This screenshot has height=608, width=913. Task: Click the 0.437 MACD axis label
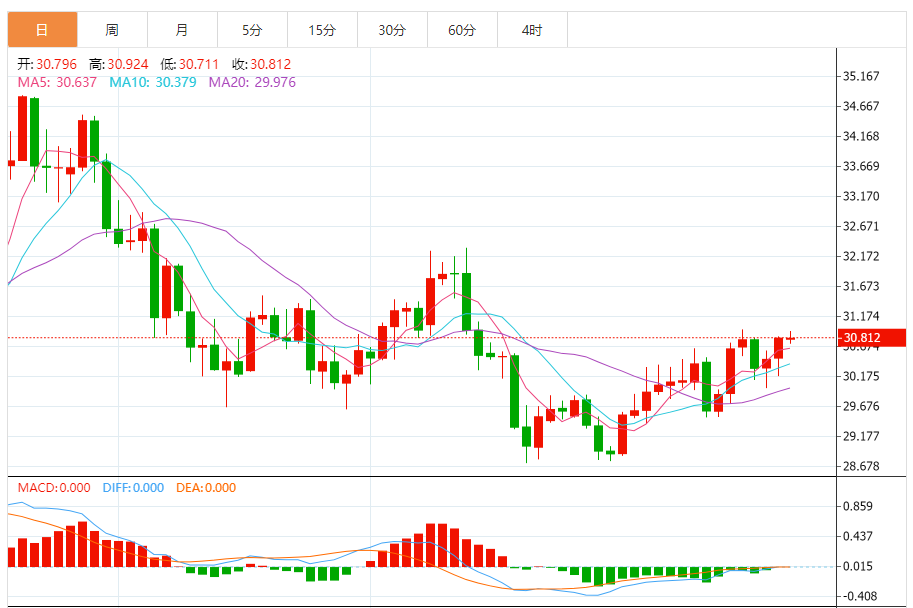coord(858,536)
